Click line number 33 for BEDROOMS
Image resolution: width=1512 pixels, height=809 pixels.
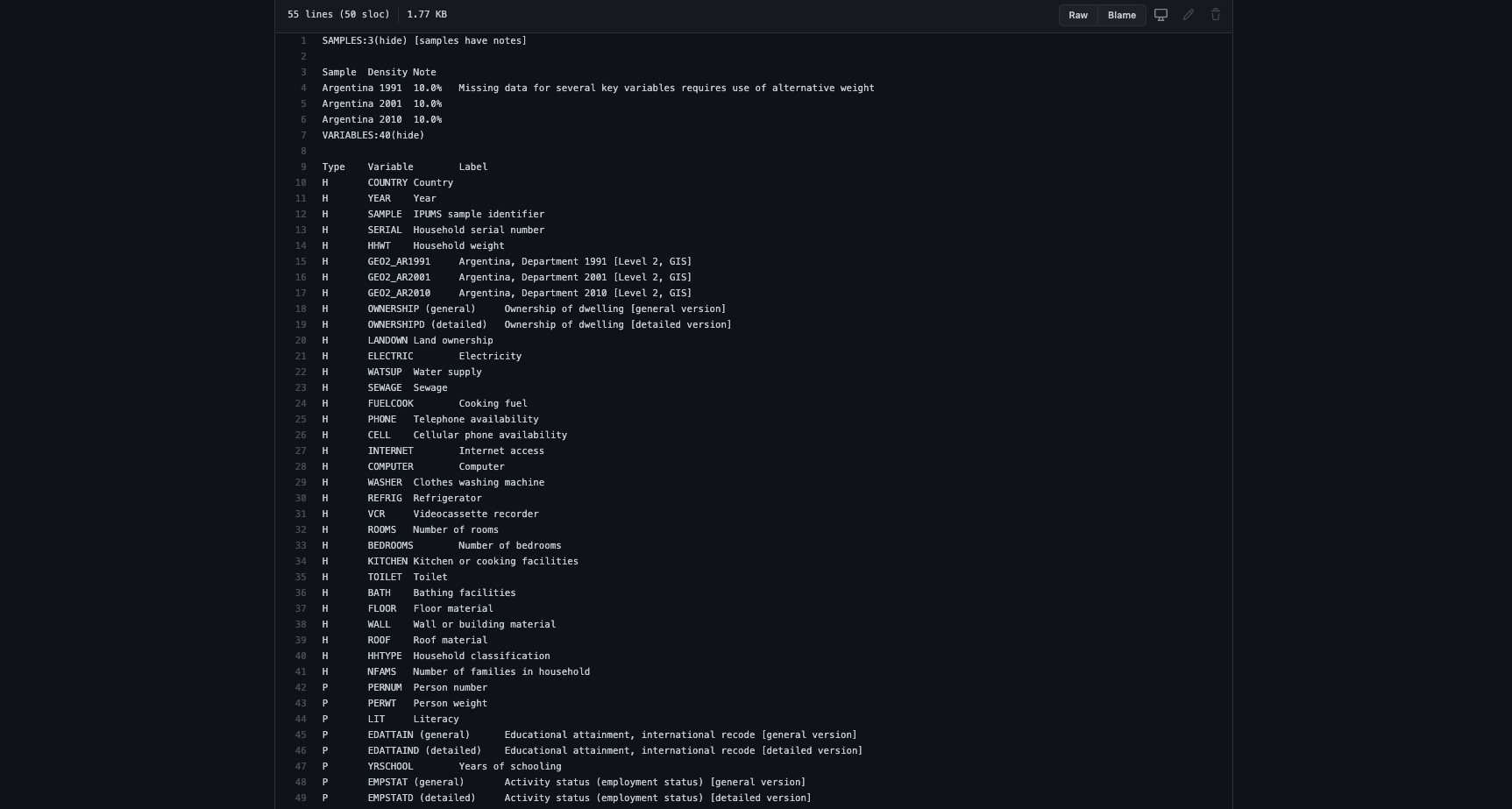[x=301, y=546]
